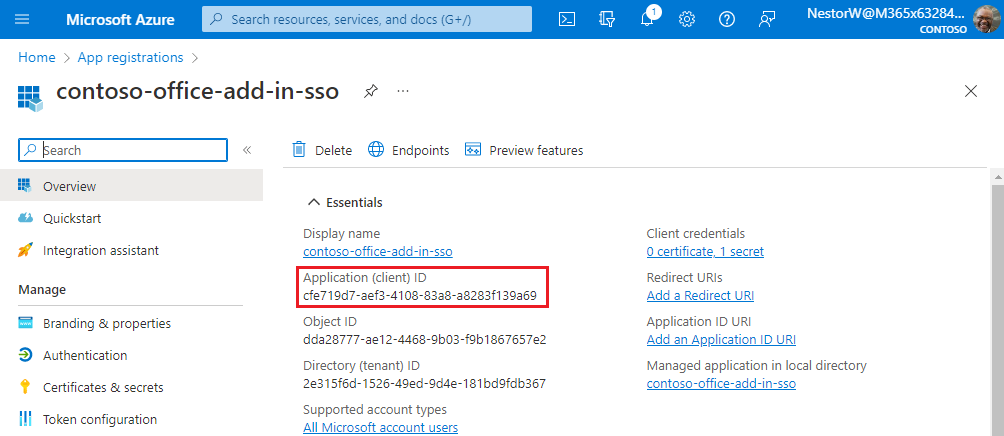Screen dimensions: 1004x436
Task: Click the Directory (tenant) ID value
Action: 424,384
